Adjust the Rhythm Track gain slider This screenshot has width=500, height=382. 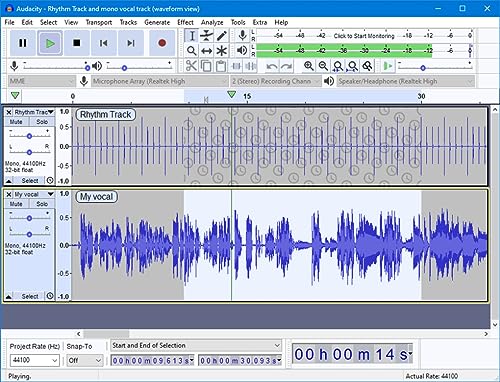tap(29, 136)
